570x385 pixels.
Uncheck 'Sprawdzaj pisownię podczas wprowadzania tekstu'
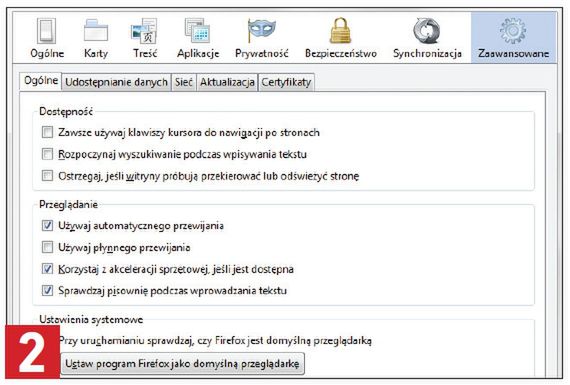(47, 290)
